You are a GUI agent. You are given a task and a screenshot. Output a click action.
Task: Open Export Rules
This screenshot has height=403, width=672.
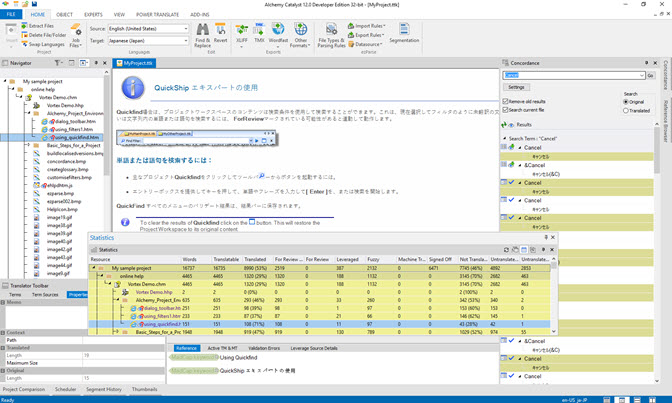[x=366, y=35]
